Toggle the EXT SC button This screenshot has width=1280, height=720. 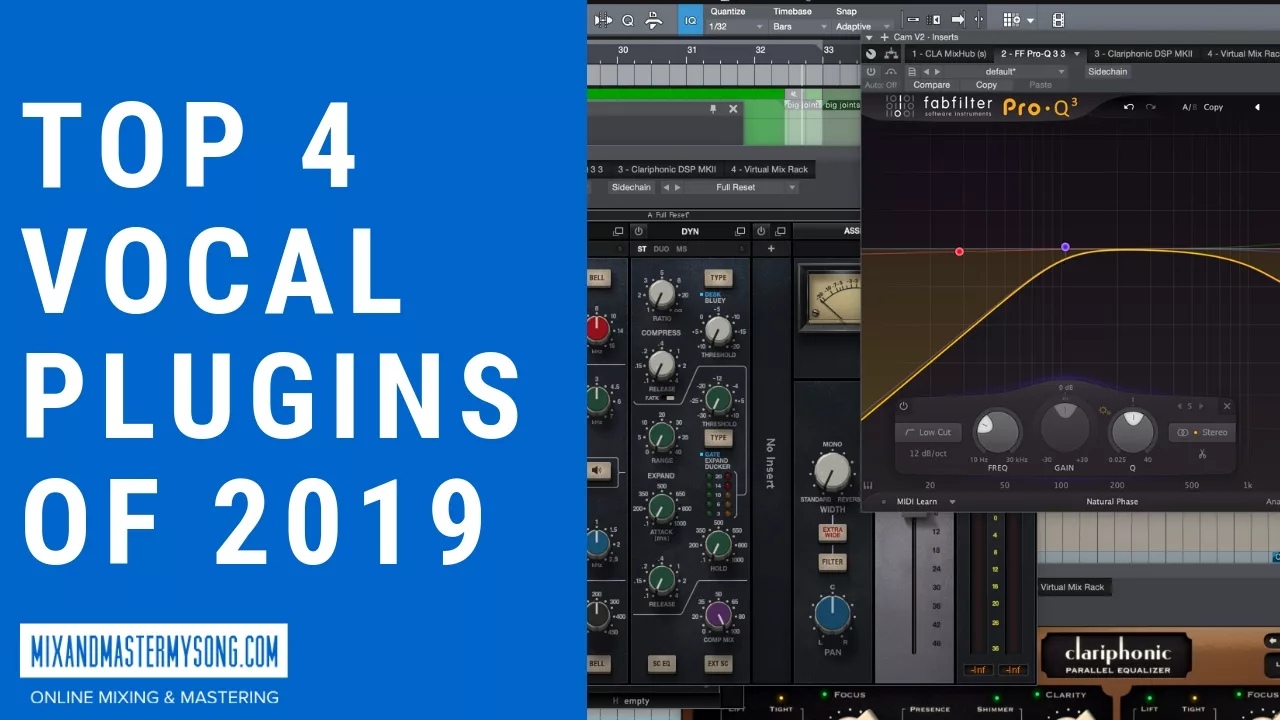click(717, 663)
